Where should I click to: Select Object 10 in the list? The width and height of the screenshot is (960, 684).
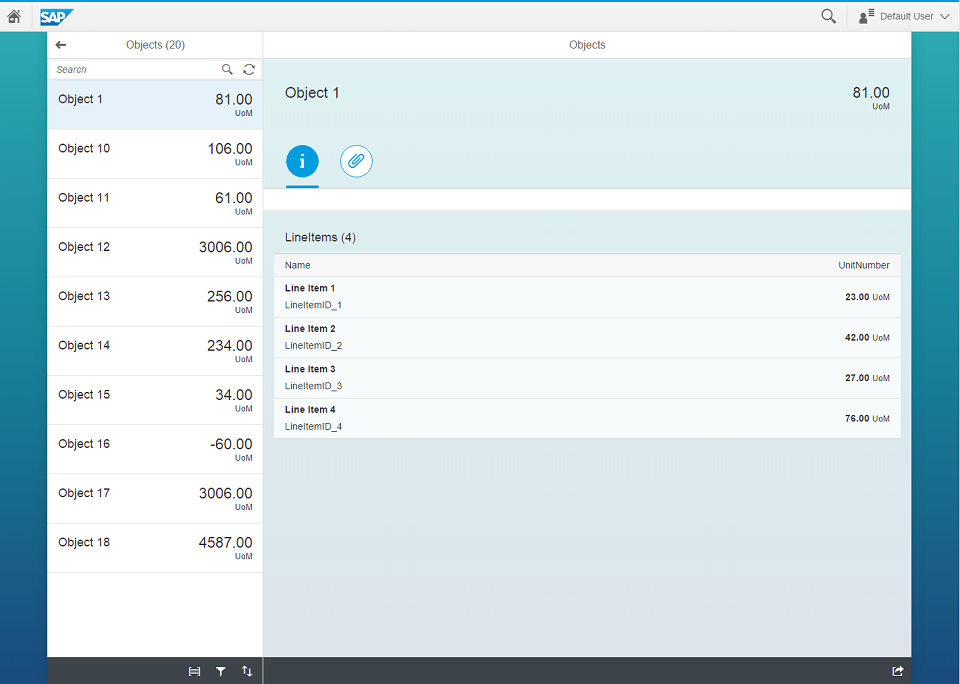(155, 154)
